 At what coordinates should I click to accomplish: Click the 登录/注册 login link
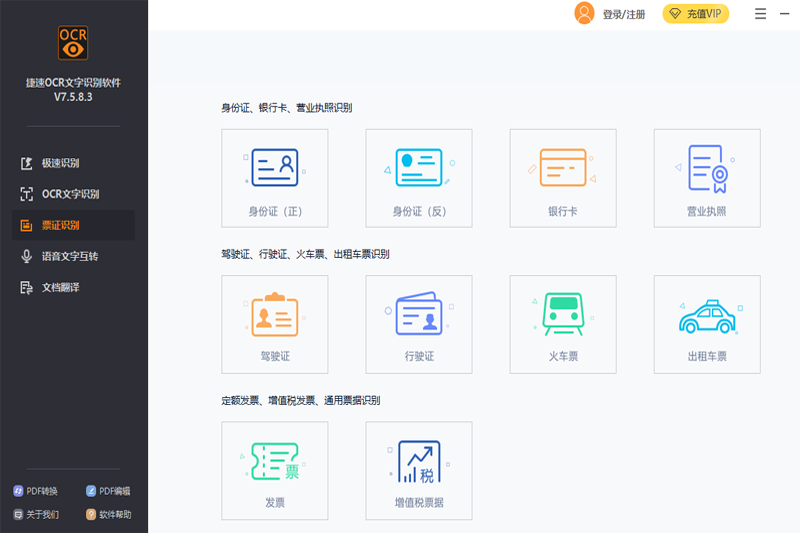[623, 14]
